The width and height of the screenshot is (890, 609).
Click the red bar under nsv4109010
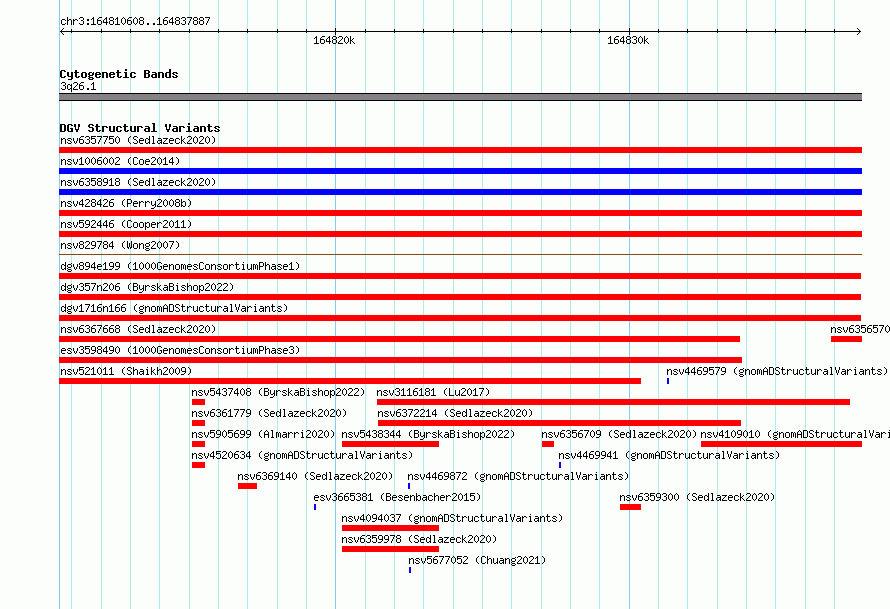click(782, 444)
